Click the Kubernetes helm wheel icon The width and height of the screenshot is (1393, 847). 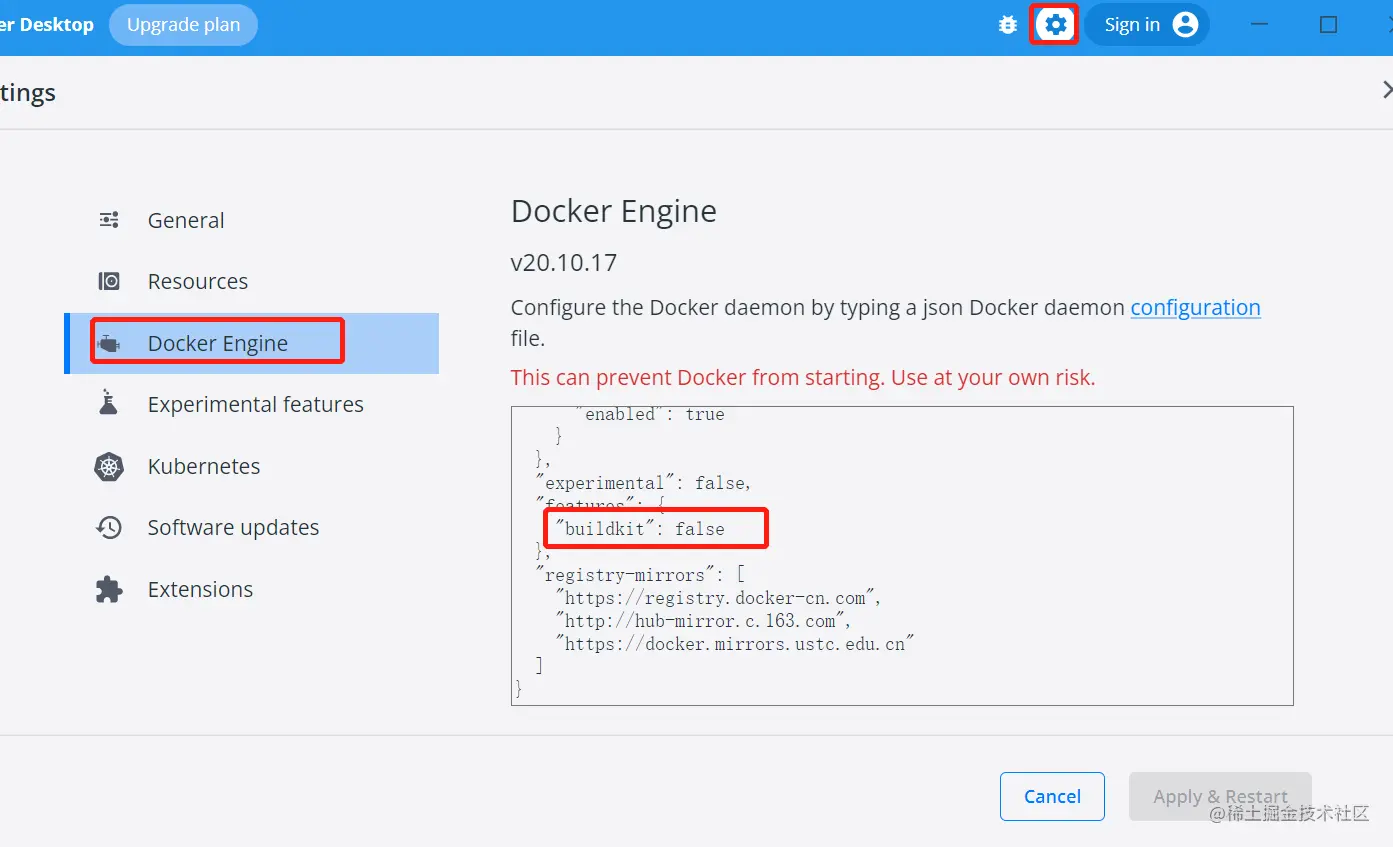point(109,467)
